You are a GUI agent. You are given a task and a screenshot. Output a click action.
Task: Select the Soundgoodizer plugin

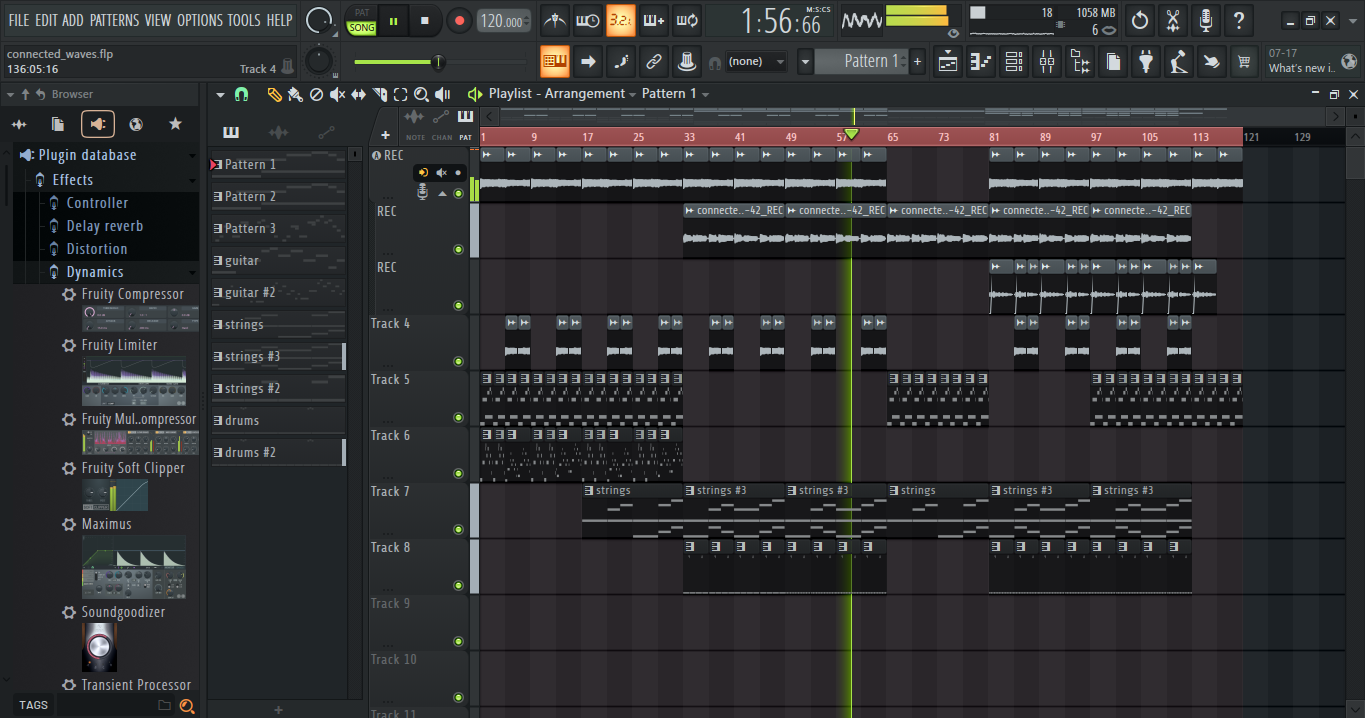pyautogui.click(x=123, y=612)
